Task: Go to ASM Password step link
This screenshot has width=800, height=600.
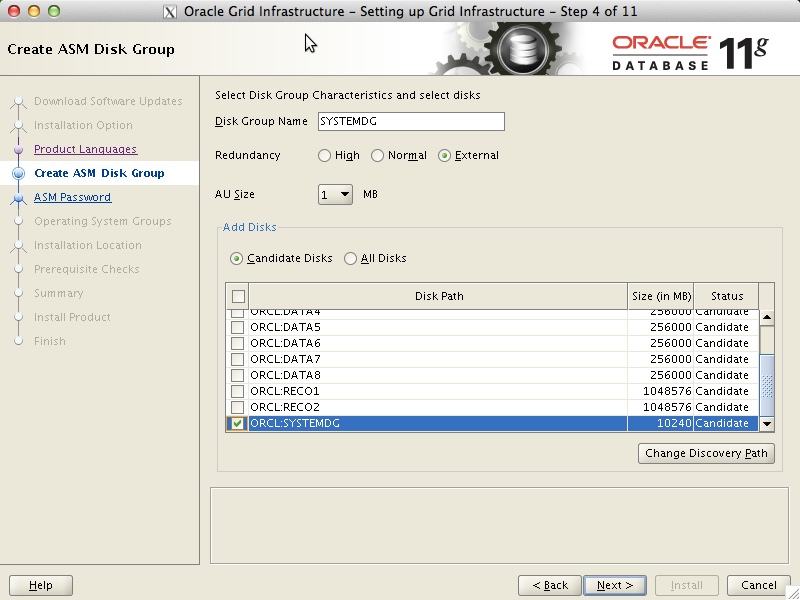Action: click(72, 197)
